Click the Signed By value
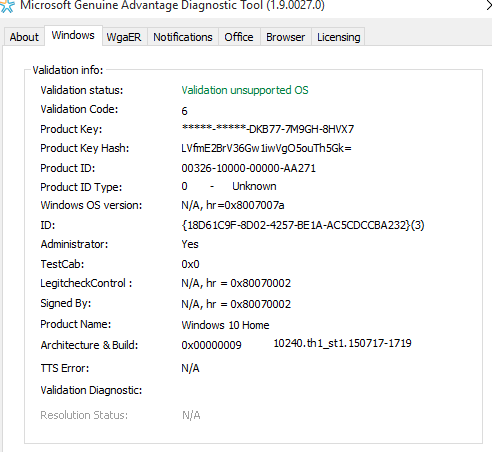 click(x=236, y=304)
